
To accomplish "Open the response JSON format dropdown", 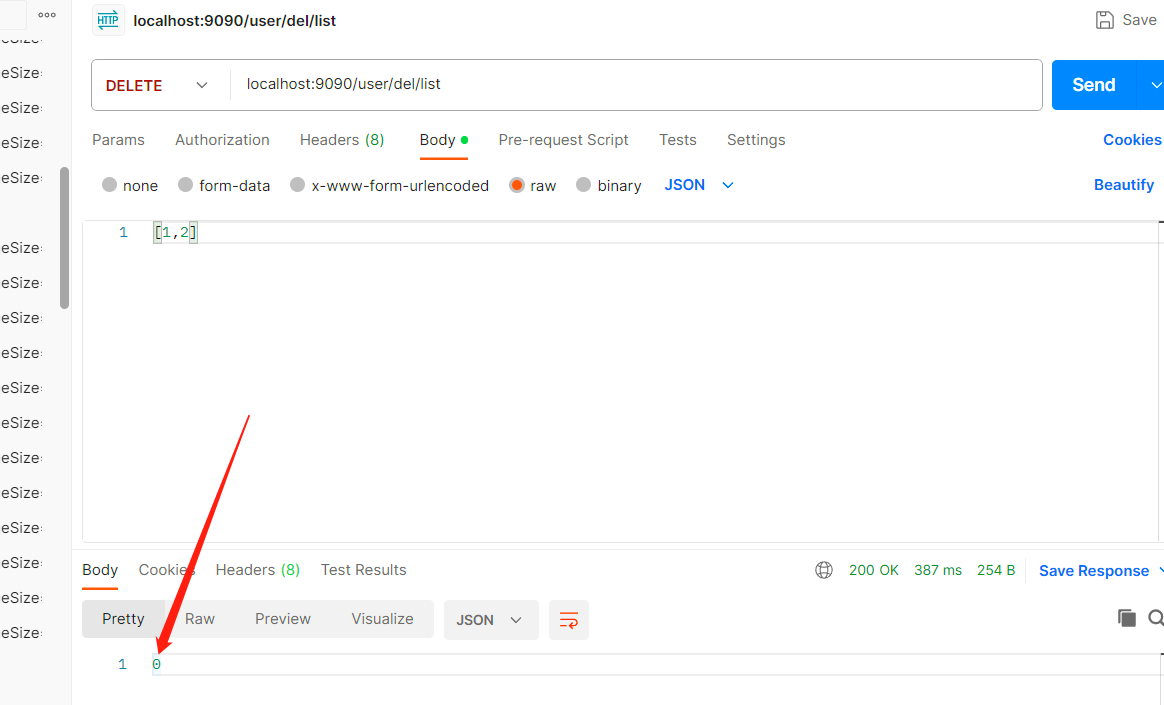I will pyautogui.click(x=490, y=620).
